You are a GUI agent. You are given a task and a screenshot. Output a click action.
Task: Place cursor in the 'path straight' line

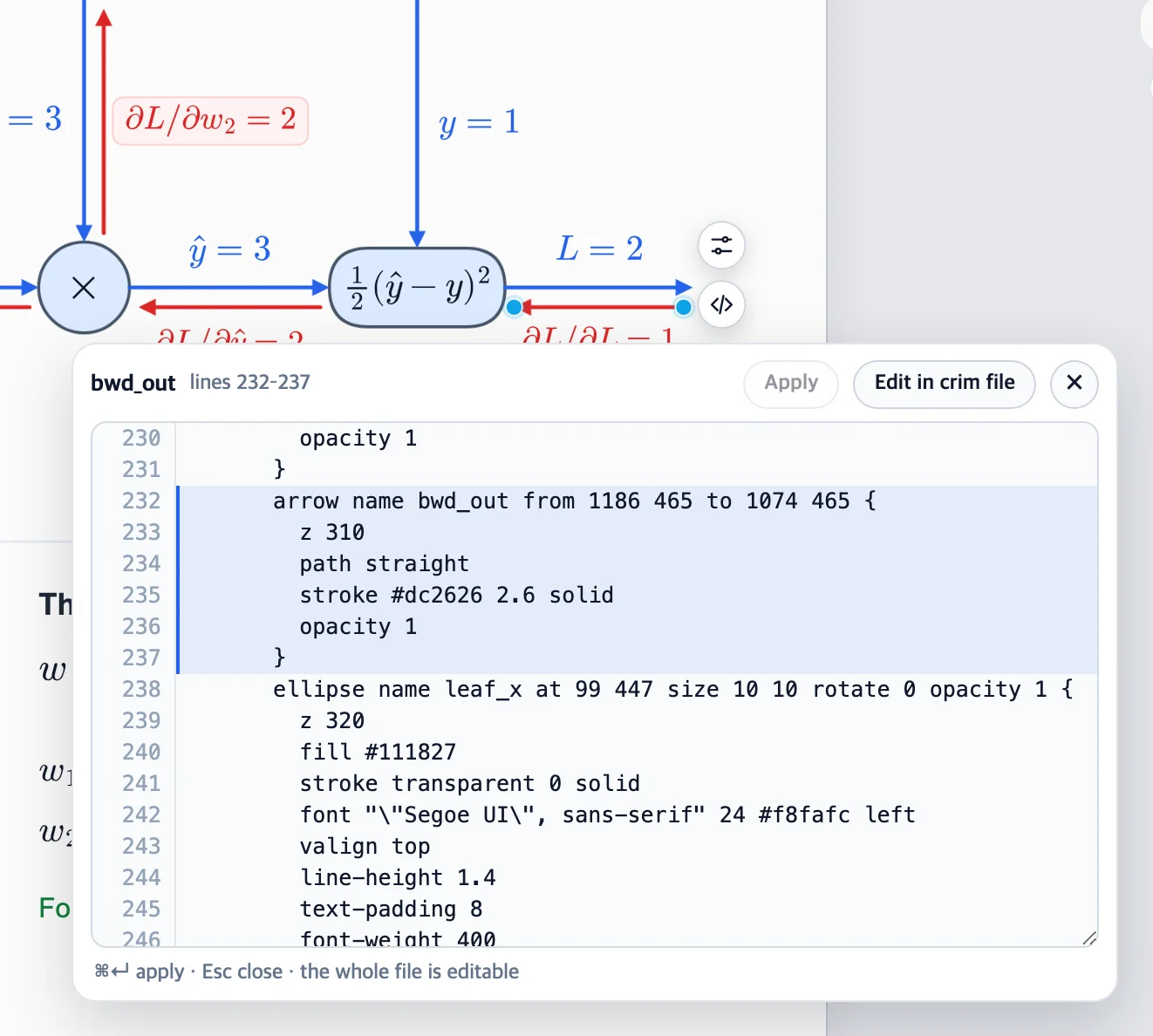point(384,564)
